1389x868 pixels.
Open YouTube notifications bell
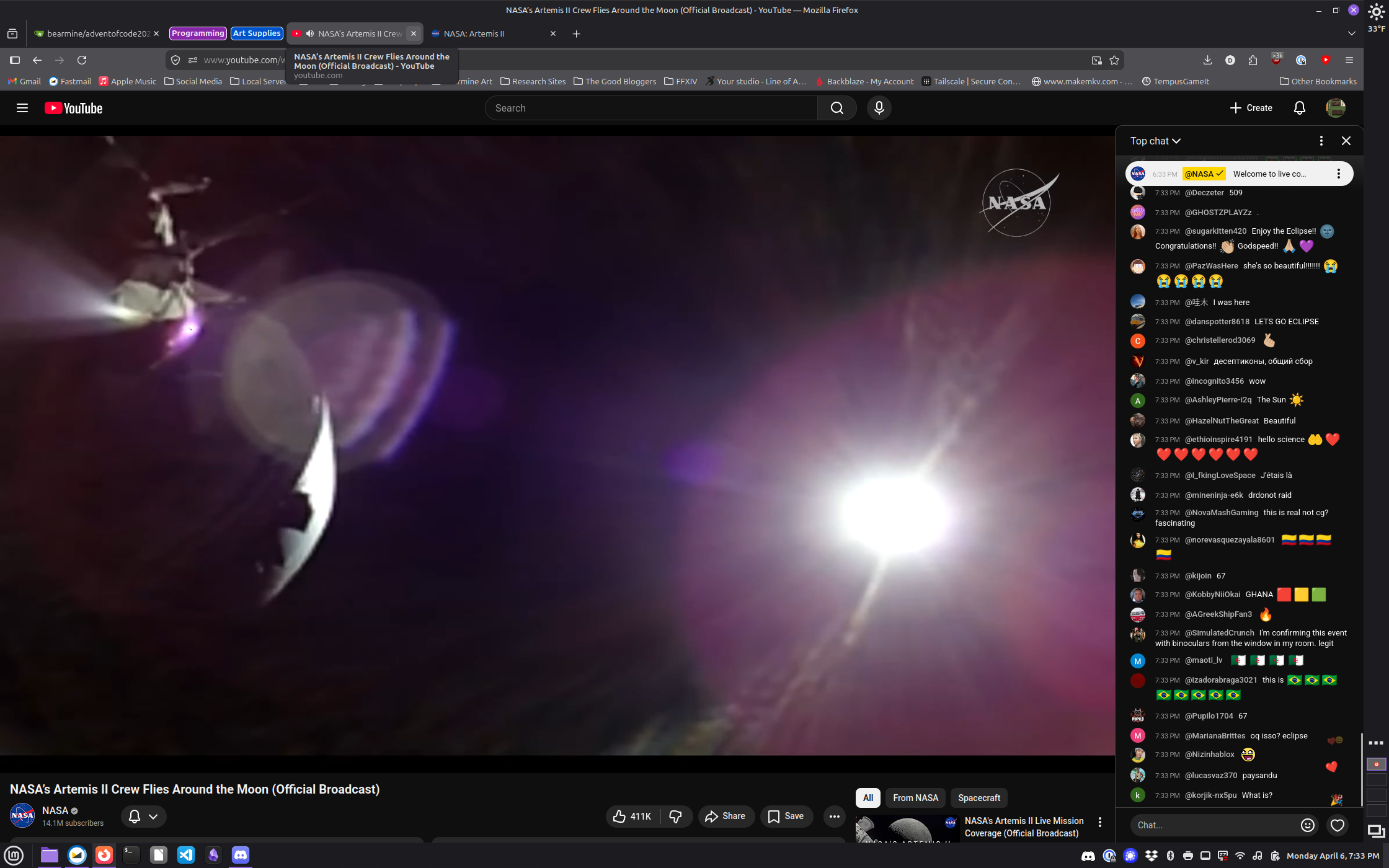1299,108
